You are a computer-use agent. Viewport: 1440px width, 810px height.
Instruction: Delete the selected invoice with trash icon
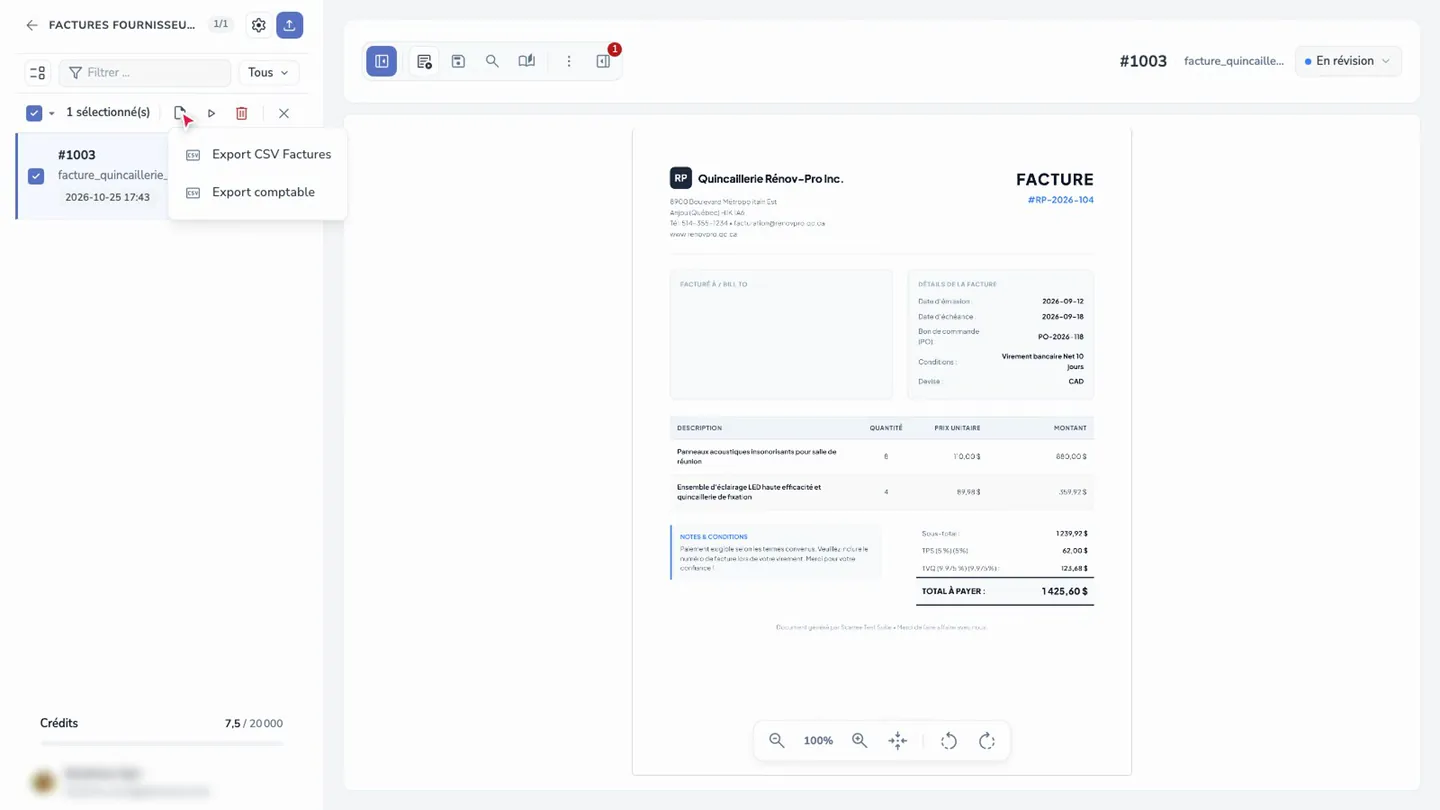click(x=241, y=113)
